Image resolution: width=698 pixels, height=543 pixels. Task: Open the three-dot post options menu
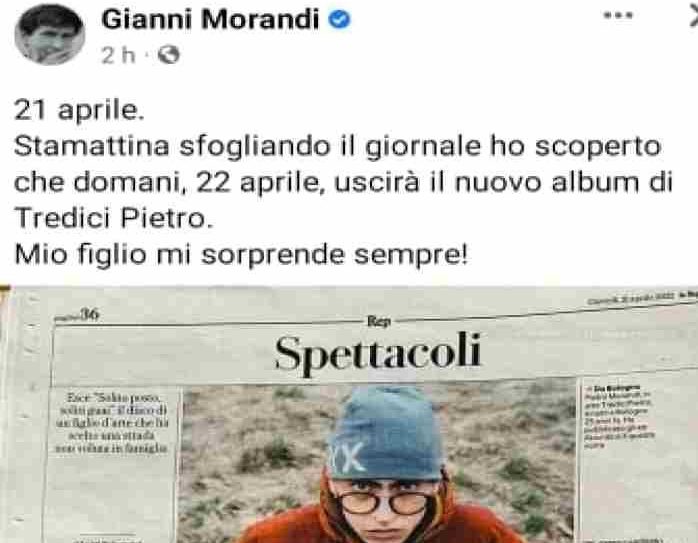pyautogui.click(x=617, y=15)
